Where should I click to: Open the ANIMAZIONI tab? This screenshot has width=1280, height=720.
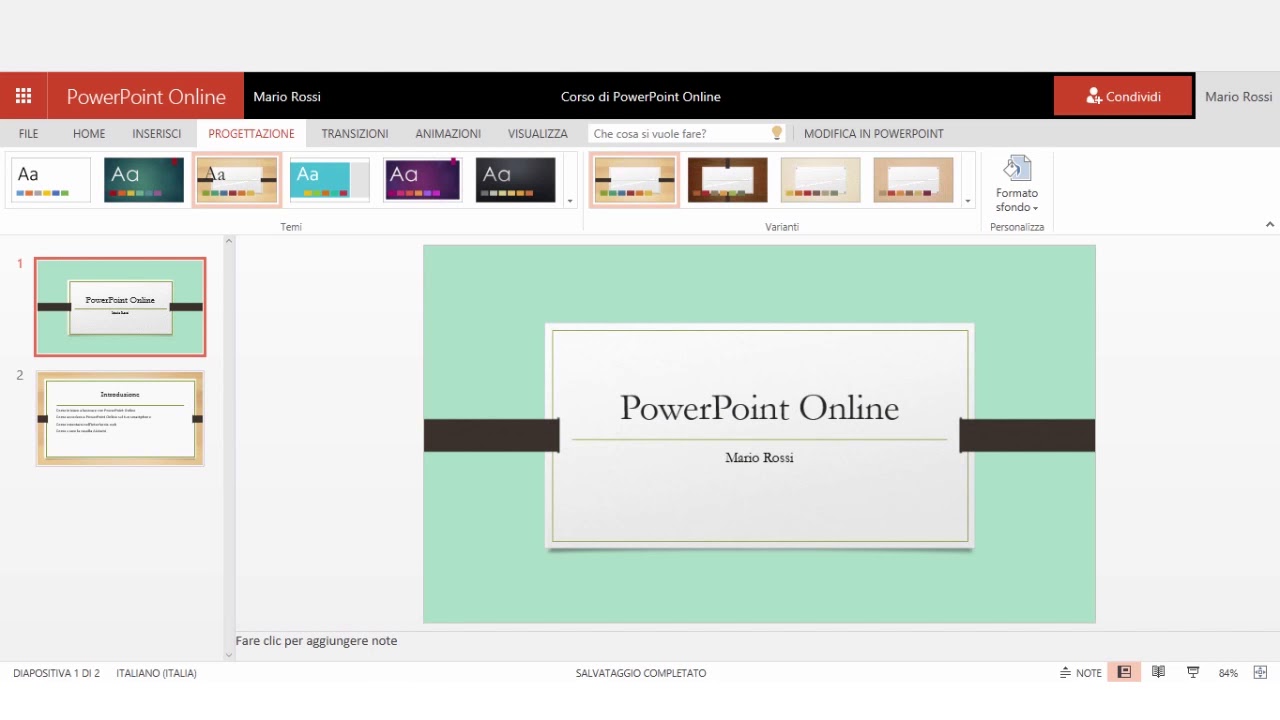[x=448, y=133]
